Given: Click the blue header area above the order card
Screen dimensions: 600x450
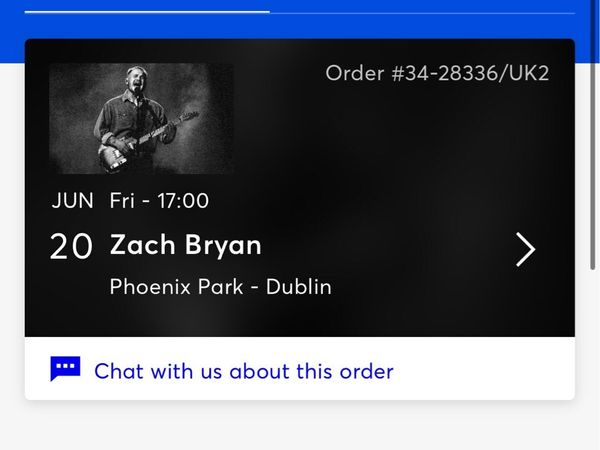Looking at the screenshot, I should (300, 27).
